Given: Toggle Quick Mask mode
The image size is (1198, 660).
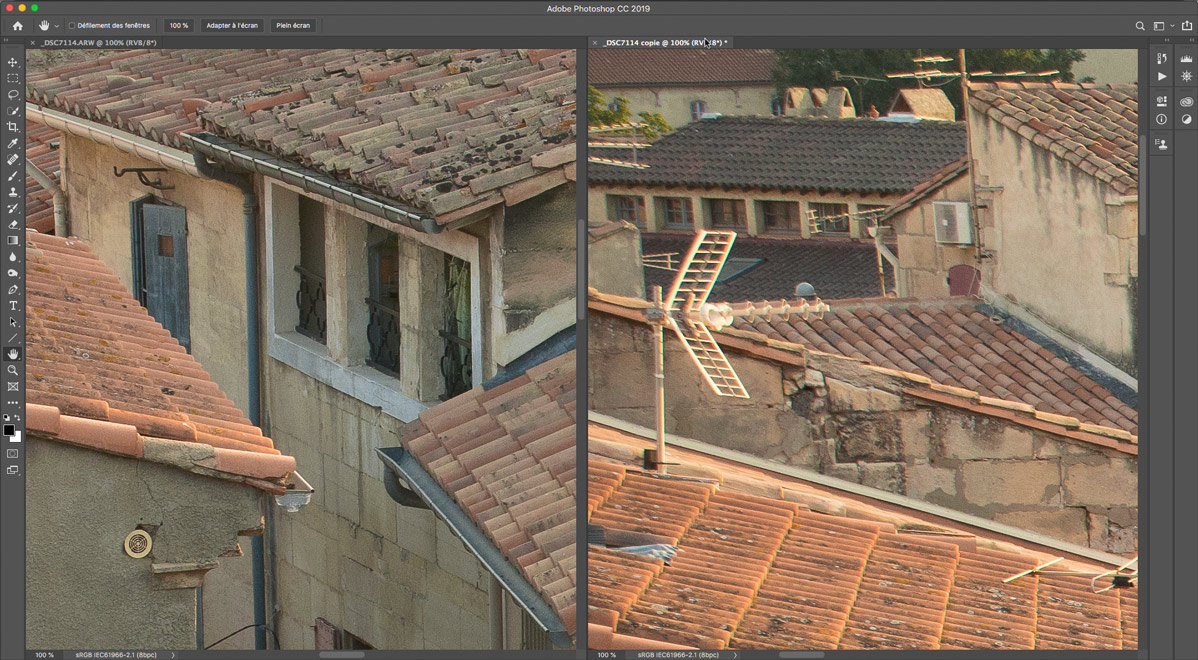Looking at the screenshot, I should coord(13,453).
